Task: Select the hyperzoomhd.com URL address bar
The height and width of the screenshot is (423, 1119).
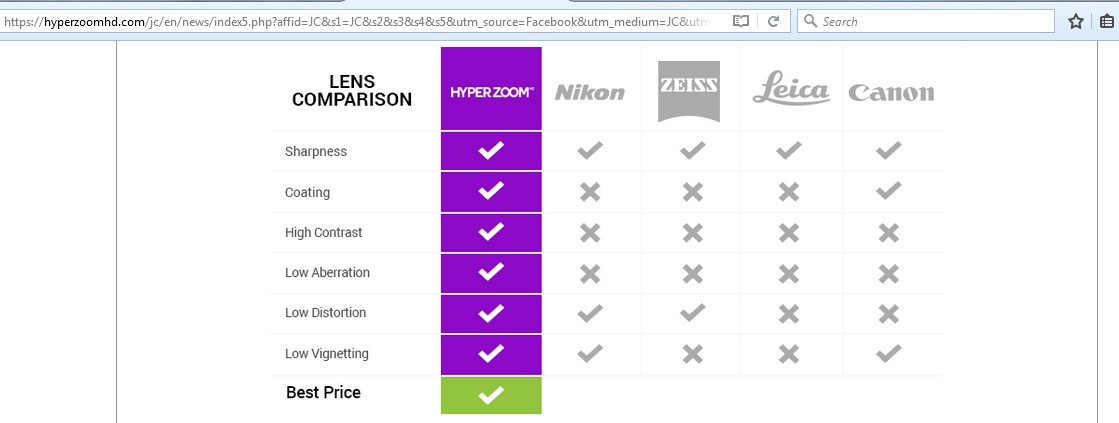Action: 364,21
